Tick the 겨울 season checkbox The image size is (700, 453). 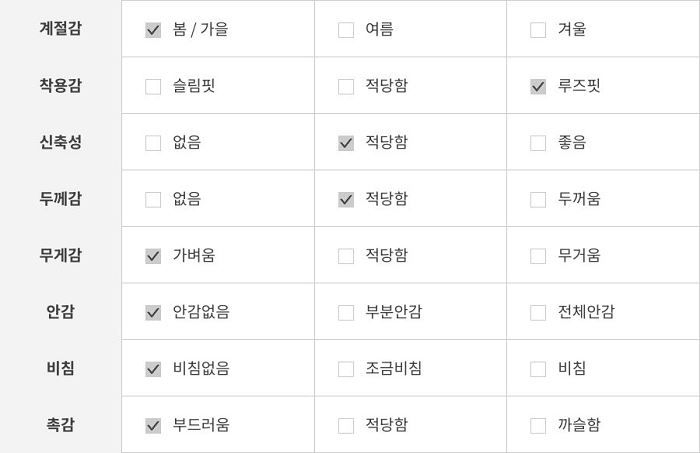[x=538, y=30]
